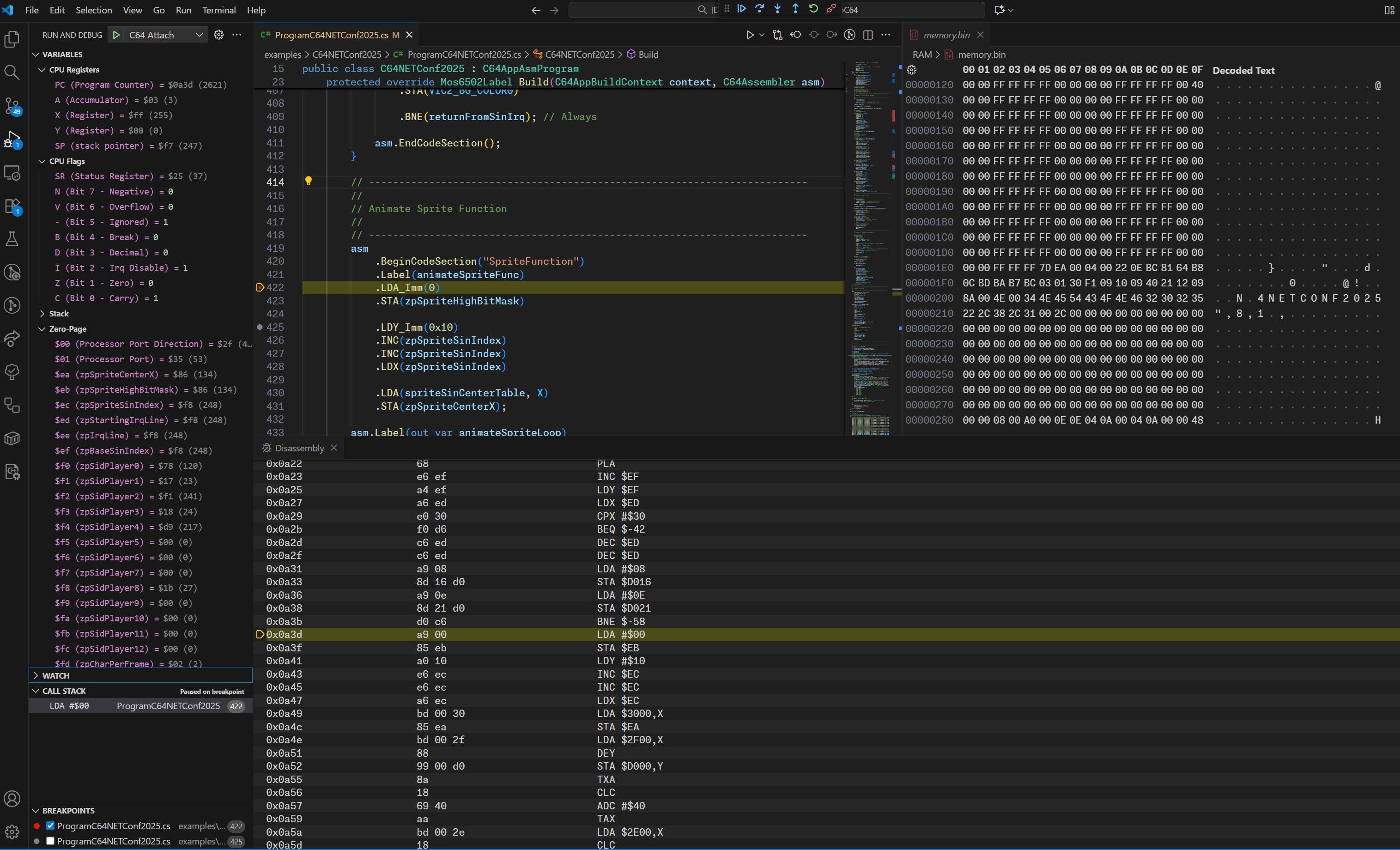Open the Run menu
Viewport: 1400px width, 850px height.
coord(183,10)
